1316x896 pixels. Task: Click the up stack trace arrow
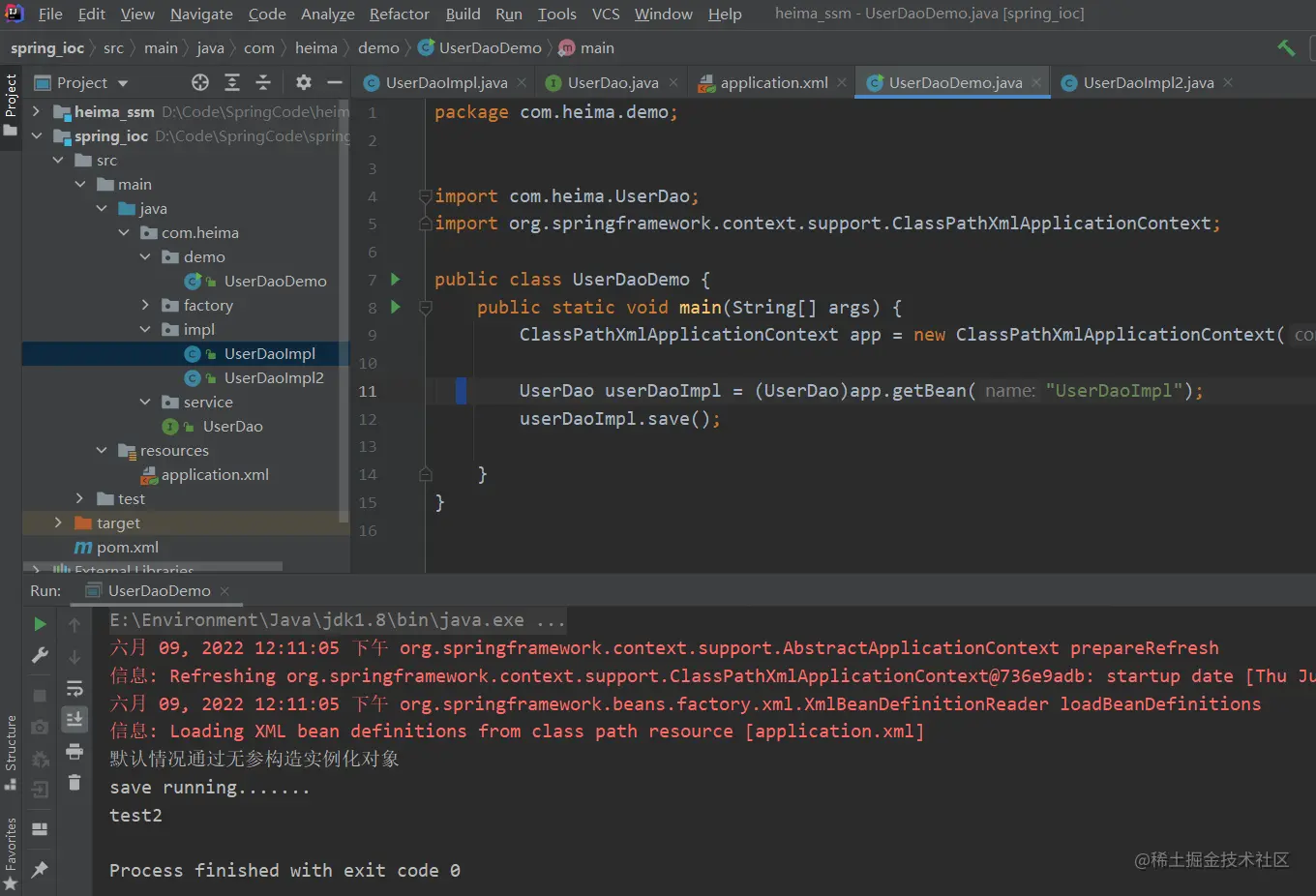75,625
